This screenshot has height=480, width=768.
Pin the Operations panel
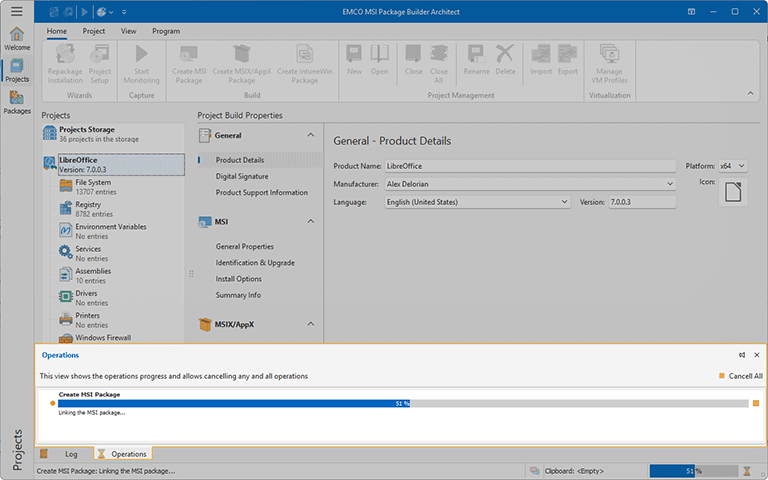point(741,355)
